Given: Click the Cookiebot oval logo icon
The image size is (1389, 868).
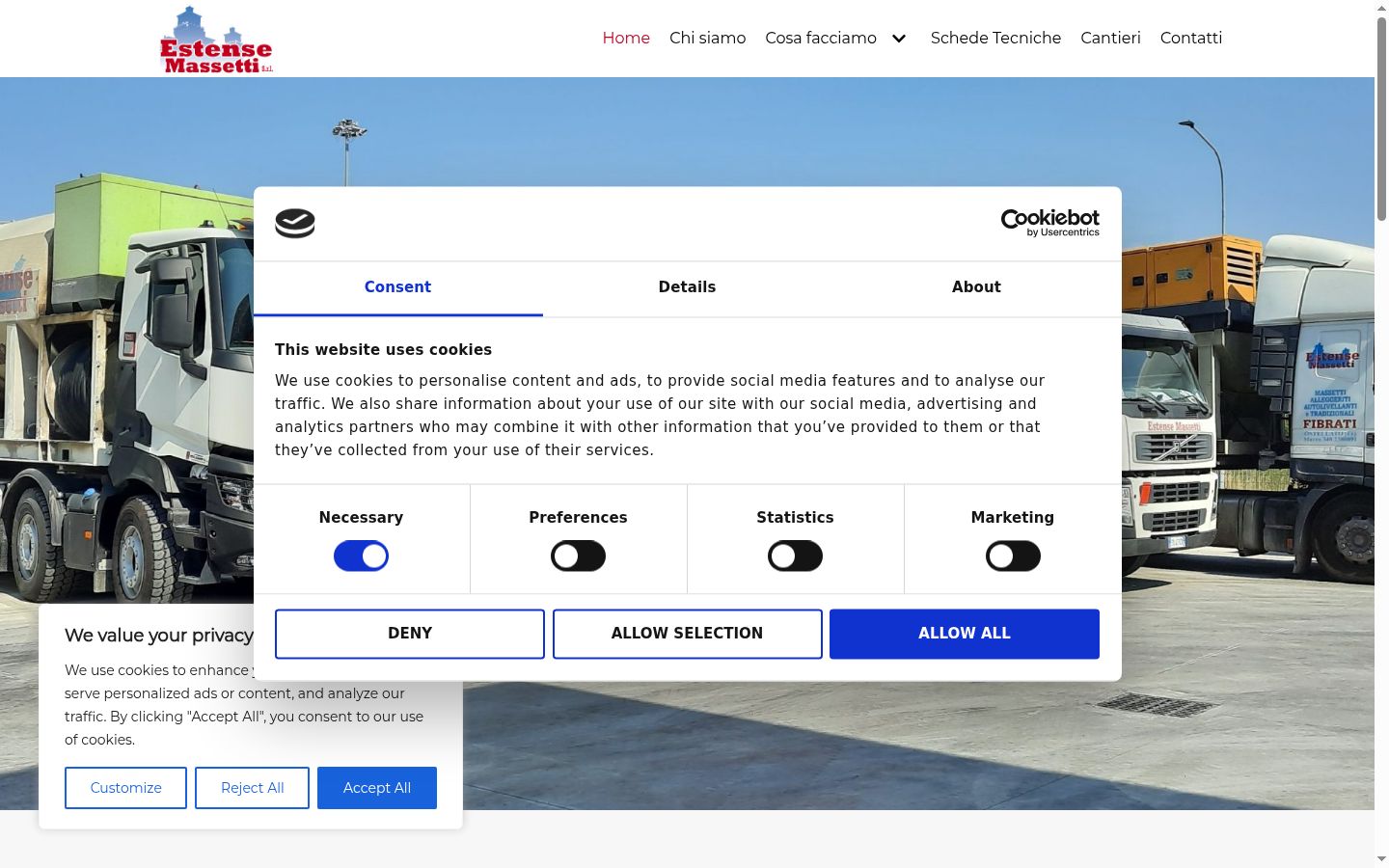Looking at the screenshot, I should [295, 224].
